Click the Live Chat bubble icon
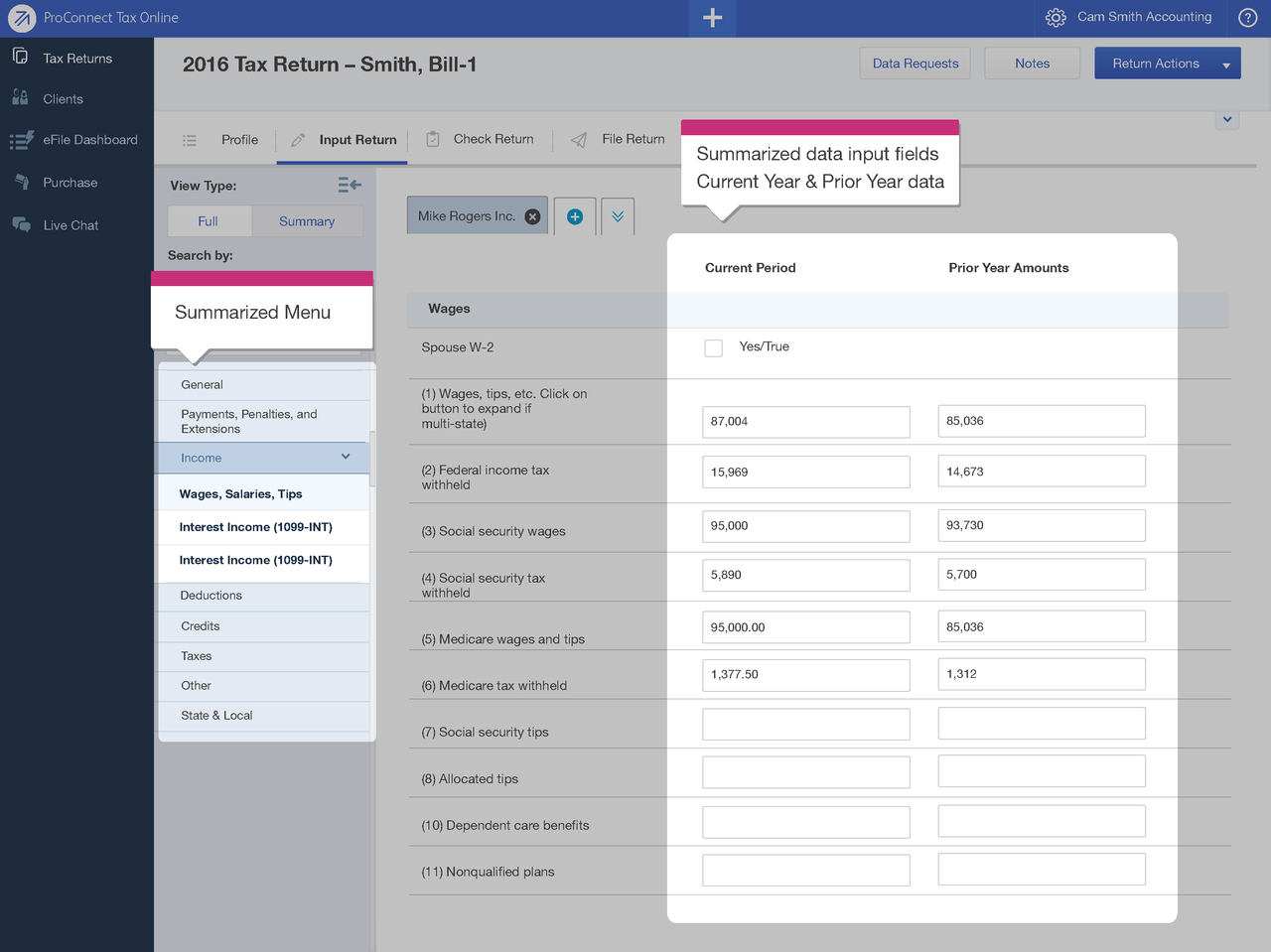The height and width of the screenshot is (952, 1271). [x=21, y=224]
